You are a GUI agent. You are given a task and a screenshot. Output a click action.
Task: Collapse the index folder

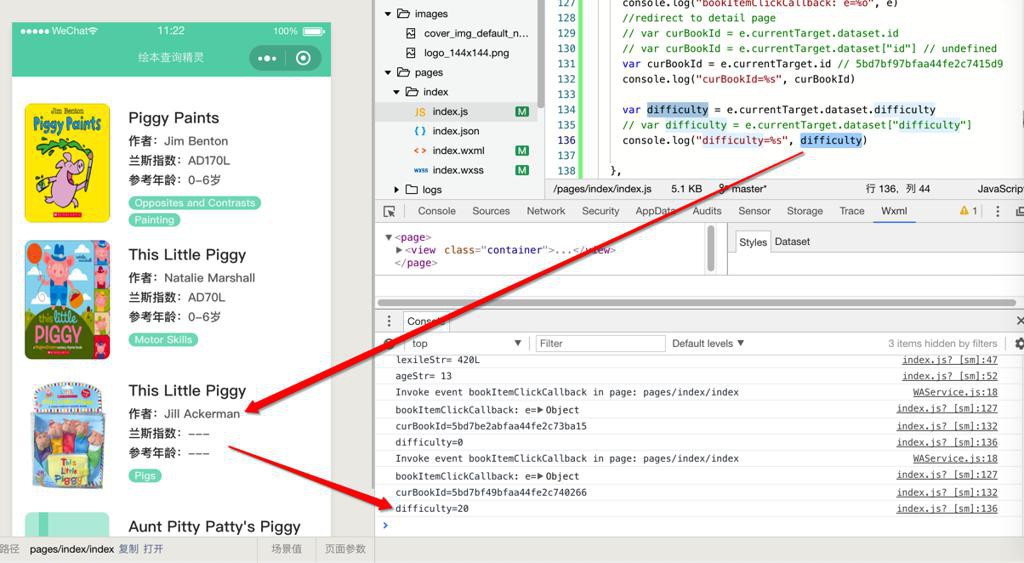pyautogui.click(x=396, y=92)
